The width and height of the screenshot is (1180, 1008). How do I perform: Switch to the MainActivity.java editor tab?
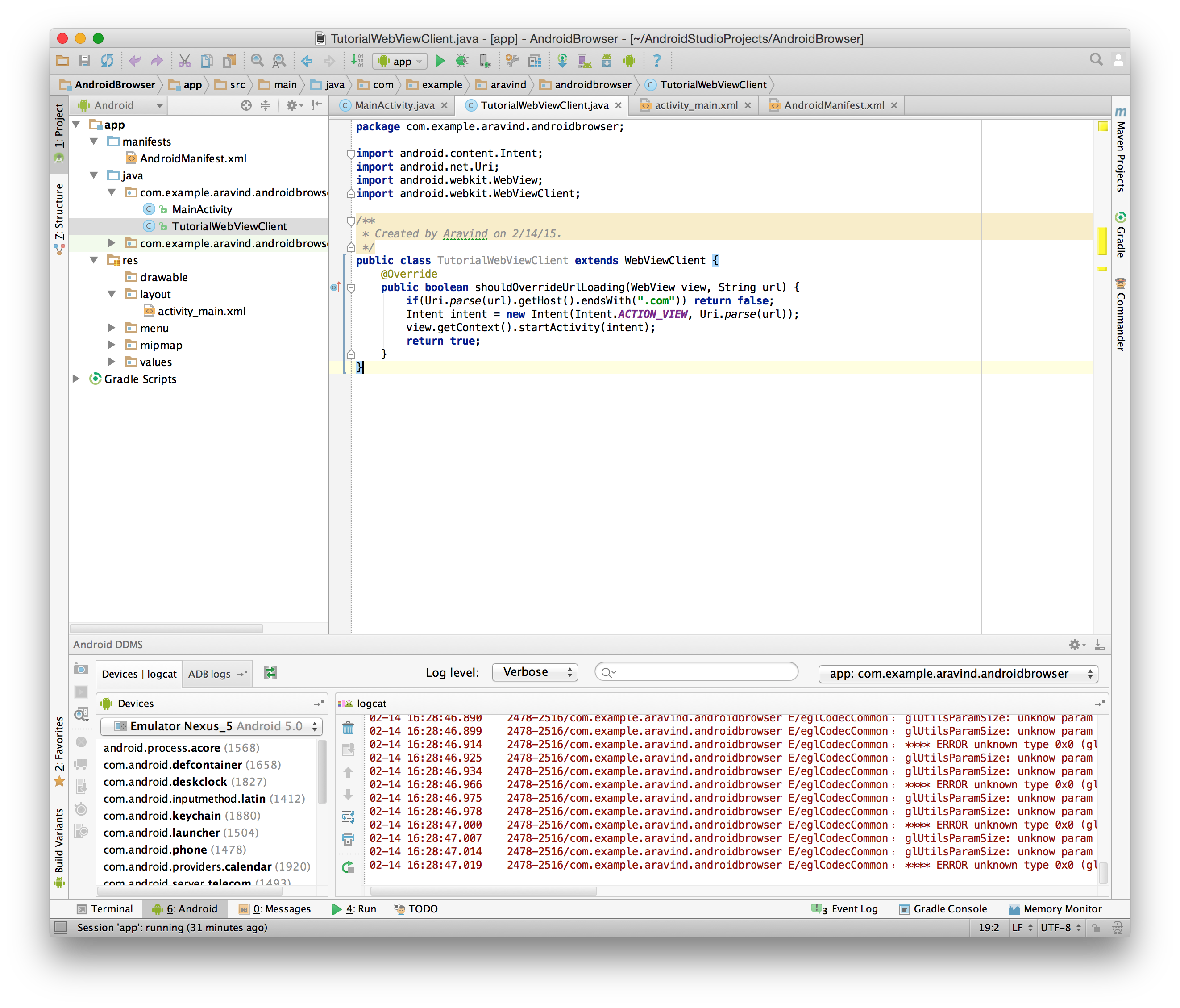point(394,105)
